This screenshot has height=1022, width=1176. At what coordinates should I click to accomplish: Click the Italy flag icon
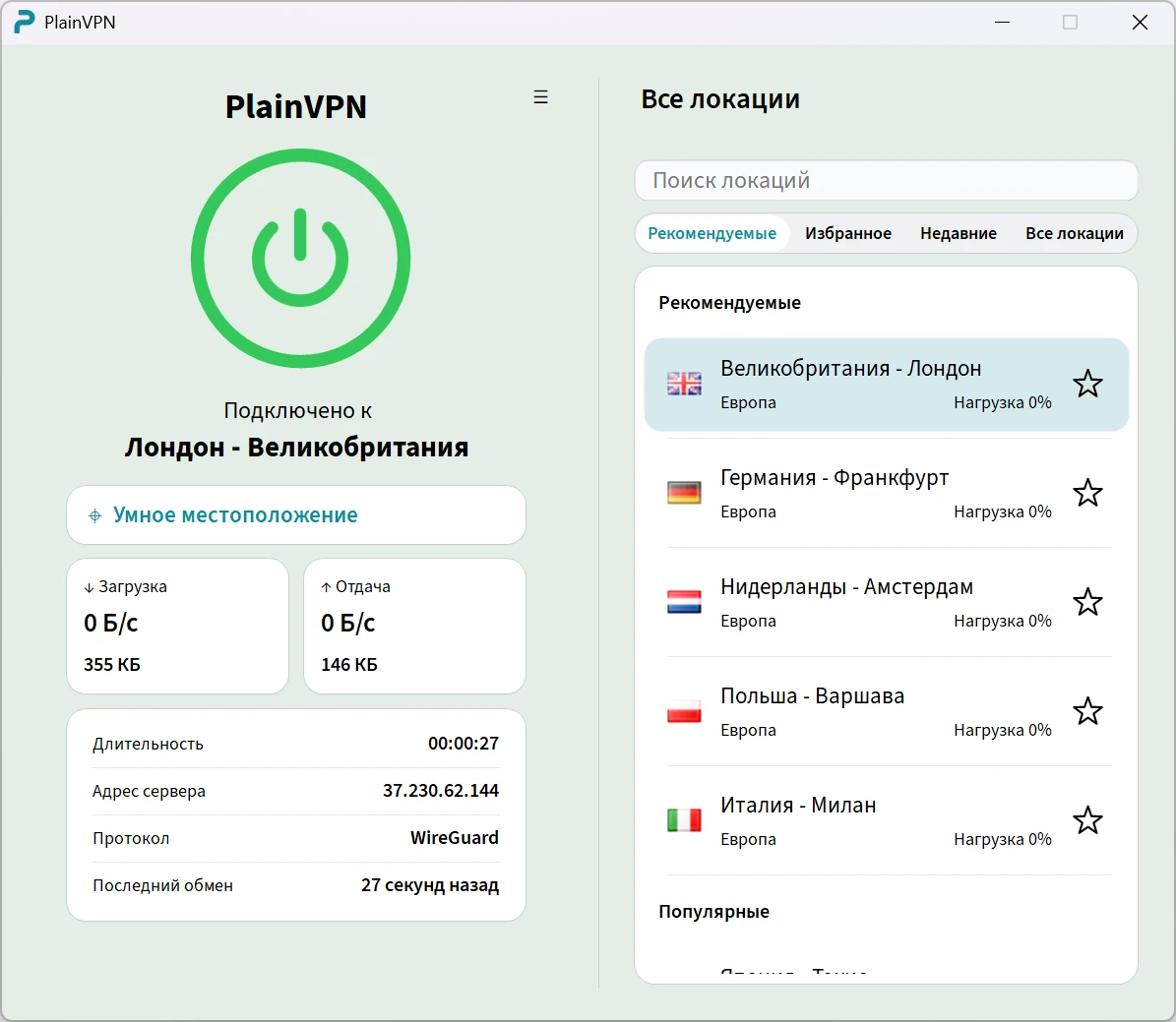(x=684, y=820)
